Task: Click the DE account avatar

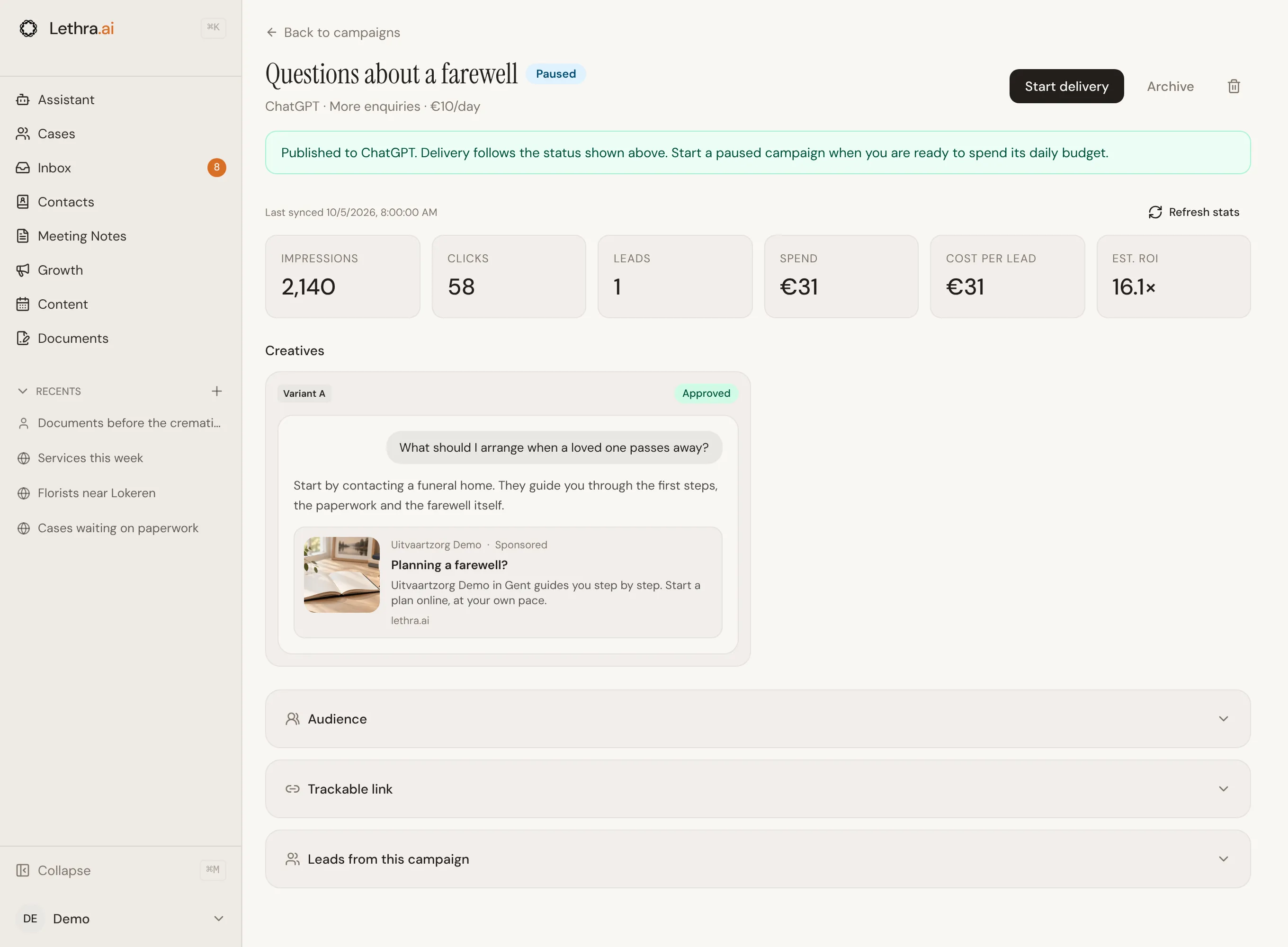Action: [30, 918]
